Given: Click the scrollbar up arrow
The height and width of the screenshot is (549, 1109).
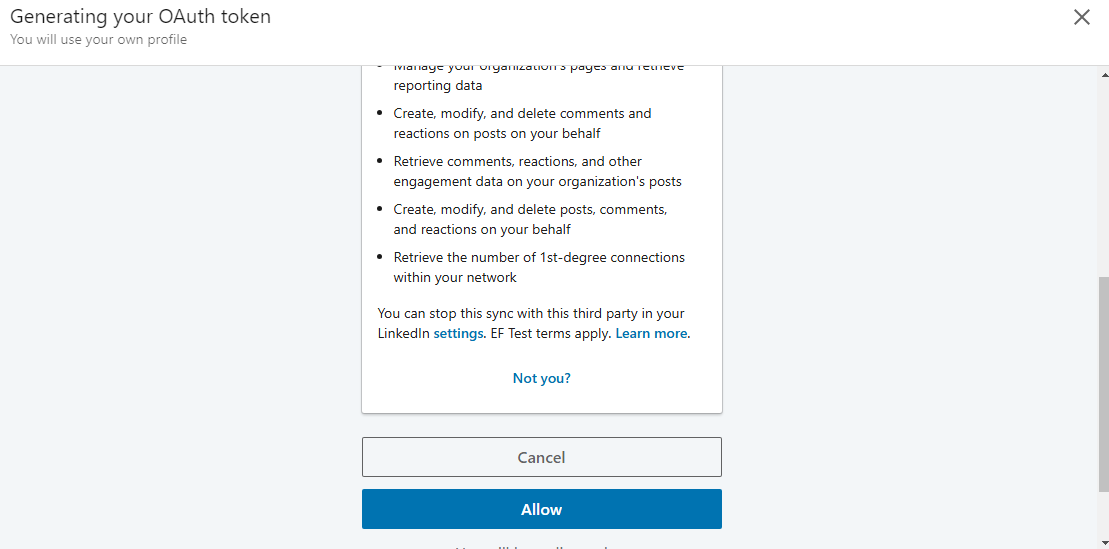Looking at the screenshot, I should coord(1102,73).
